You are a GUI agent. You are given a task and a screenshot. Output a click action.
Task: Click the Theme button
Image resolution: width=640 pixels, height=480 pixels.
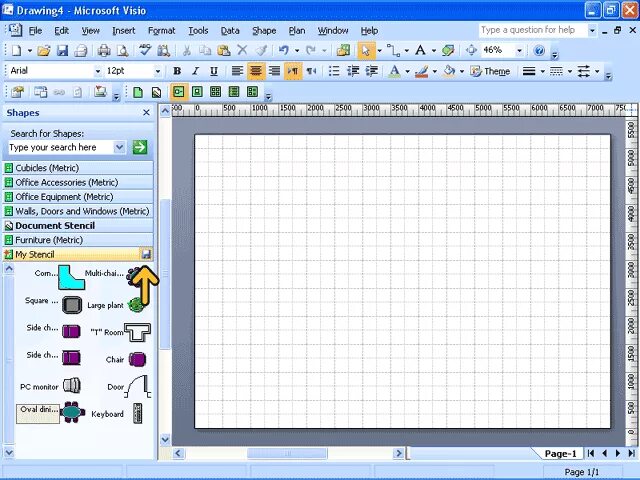490,71
